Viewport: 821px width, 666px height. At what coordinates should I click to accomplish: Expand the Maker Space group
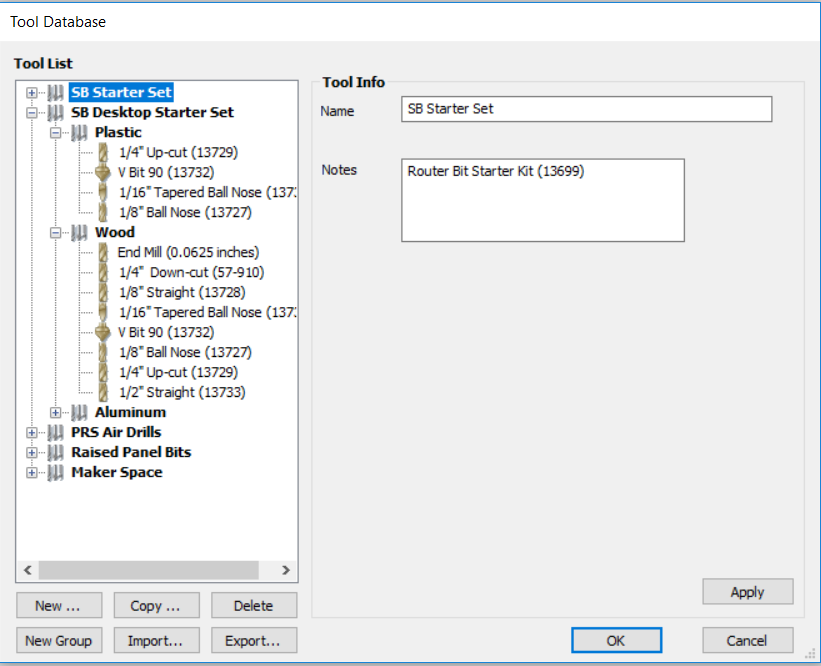click(32, 472)
